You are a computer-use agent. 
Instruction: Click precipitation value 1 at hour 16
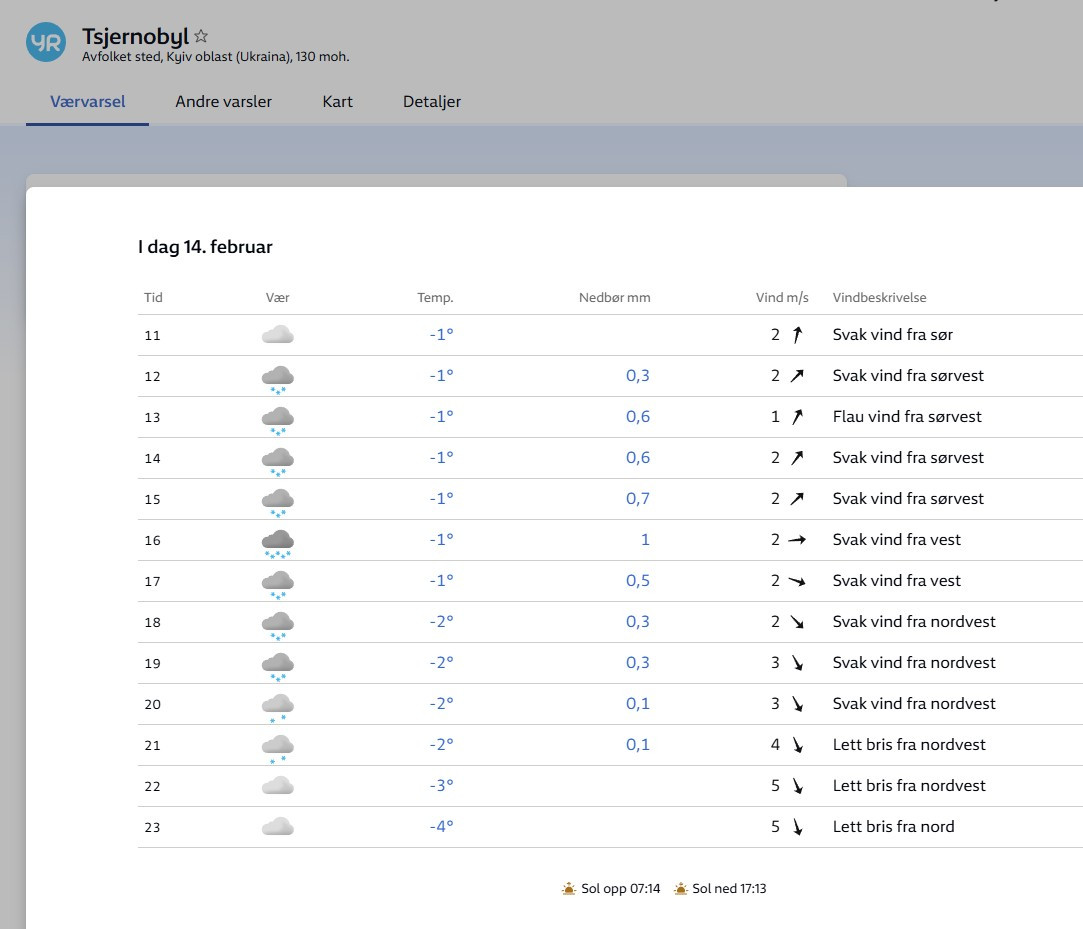click(x=645, y=539)
